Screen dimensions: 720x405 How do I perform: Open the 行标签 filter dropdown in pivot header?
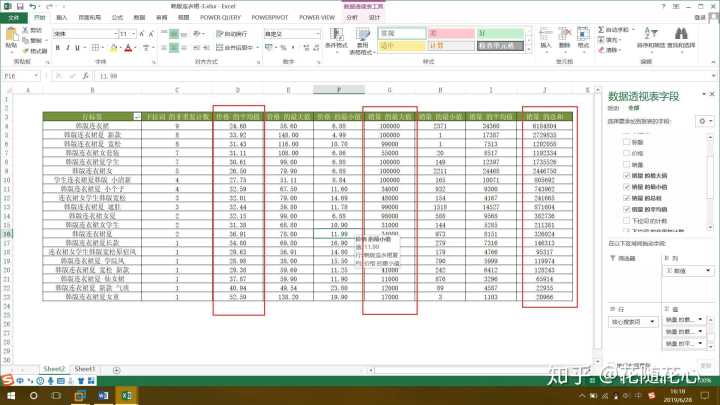(x=137, y=117)
